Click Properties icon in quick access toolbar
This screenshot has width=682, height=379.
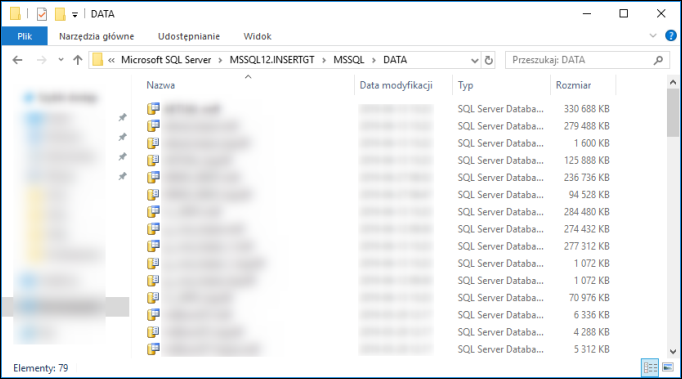42,14
